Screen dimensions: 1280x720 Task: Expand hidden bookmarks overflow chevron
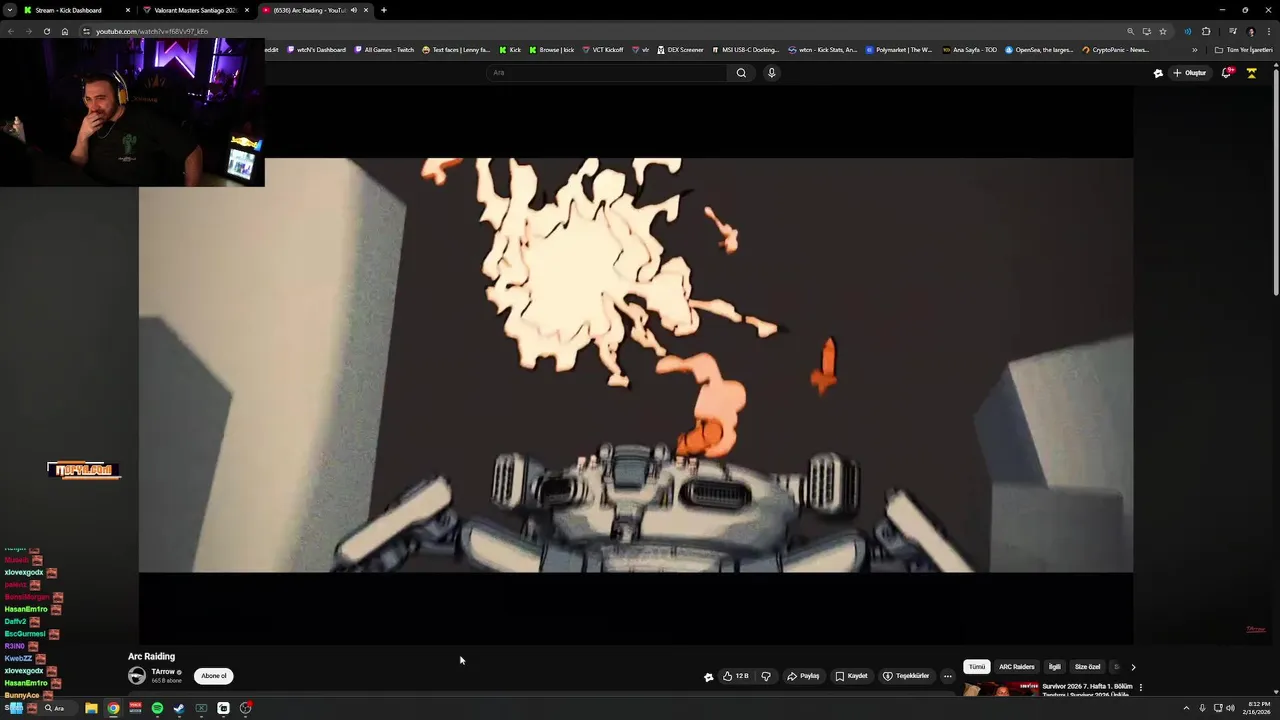click(x=1194, y=50)
